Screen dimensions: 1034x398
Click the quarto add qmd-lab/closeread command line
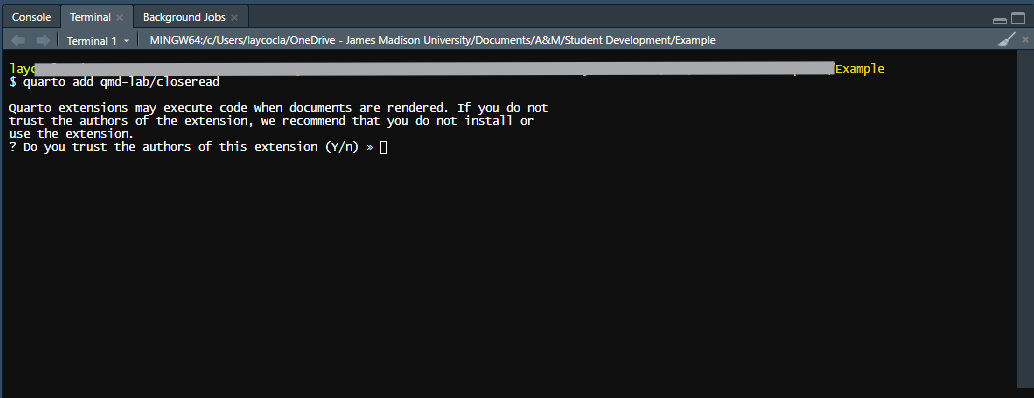click(x=114, y=82)
